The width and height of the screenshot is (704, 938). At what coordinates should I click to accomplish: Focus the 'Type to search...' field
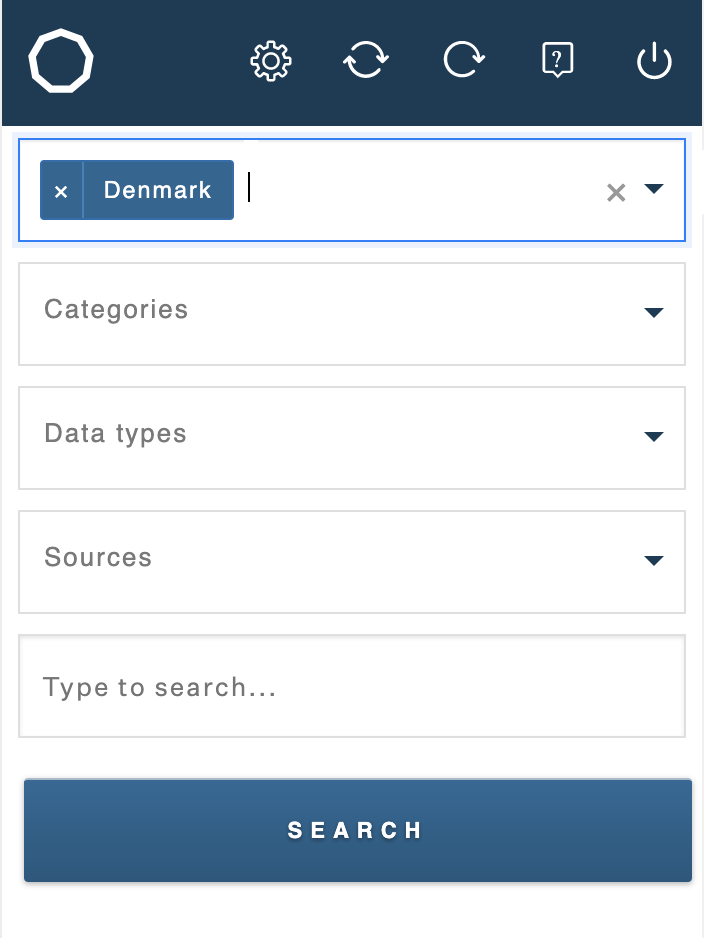click(352, 686)
